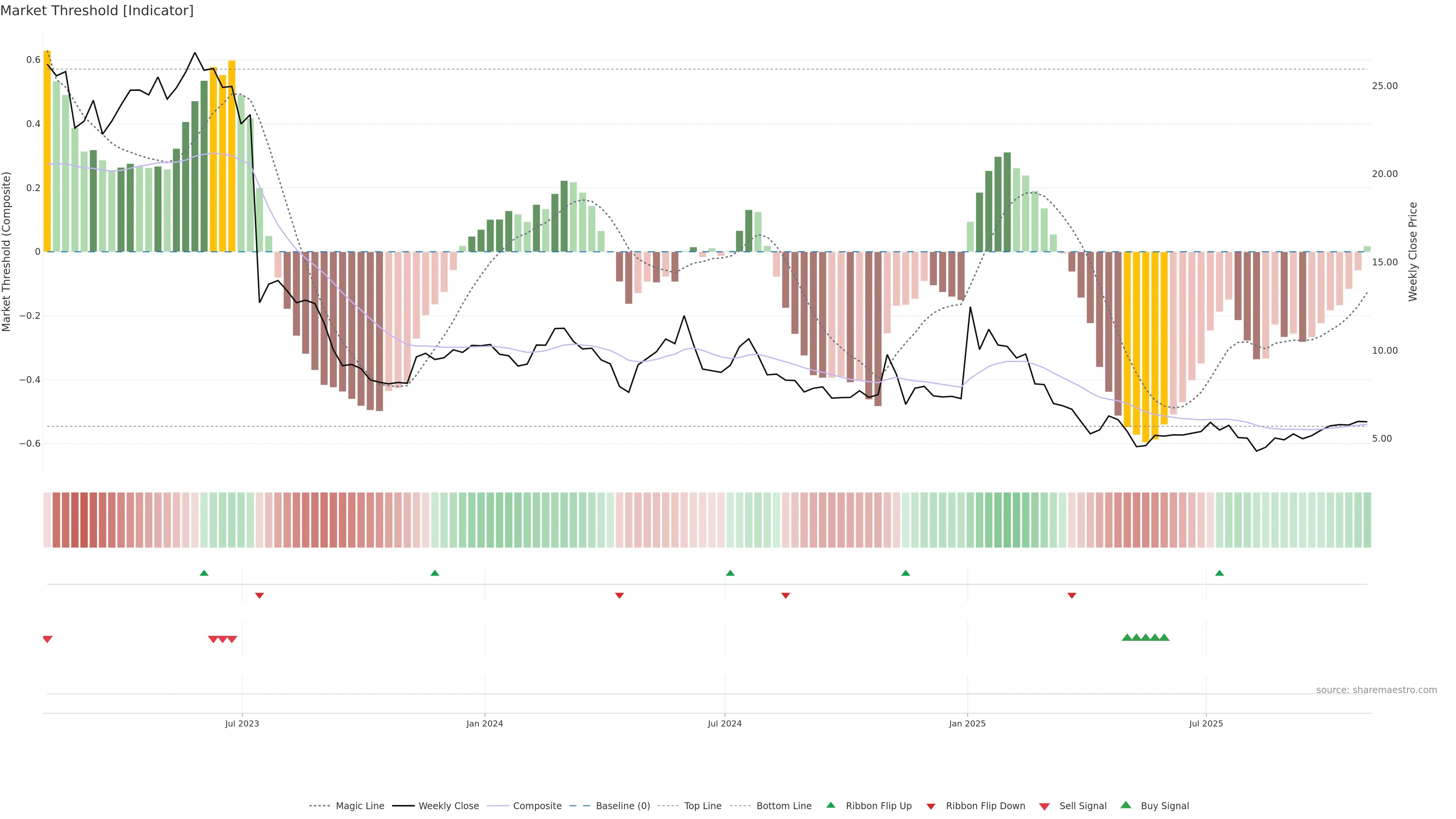Screen dimensions: 1456x819
Task: Click the Market Threshold [Indicator] chart title
Action: pos(97,11)
